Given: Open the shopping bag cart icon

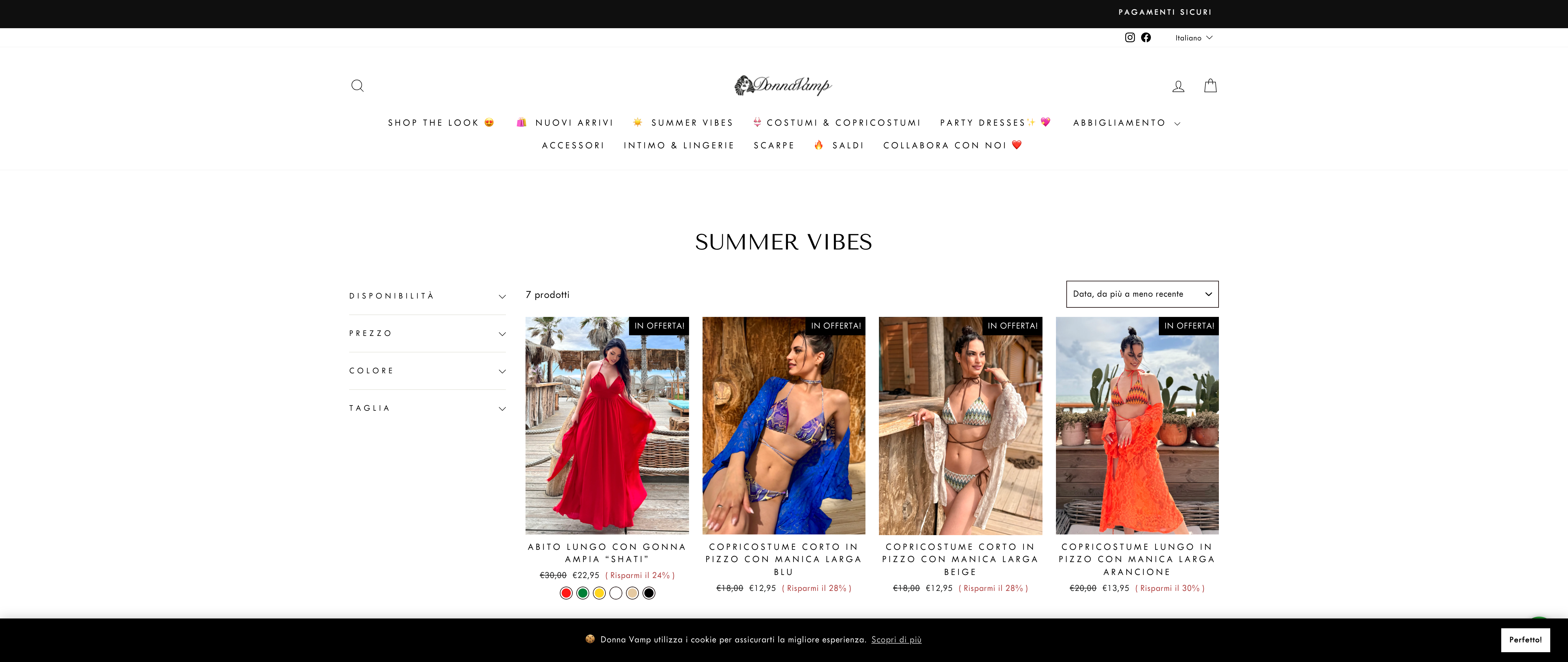Looking at the screenshot, I should (x=1210, y=86).
